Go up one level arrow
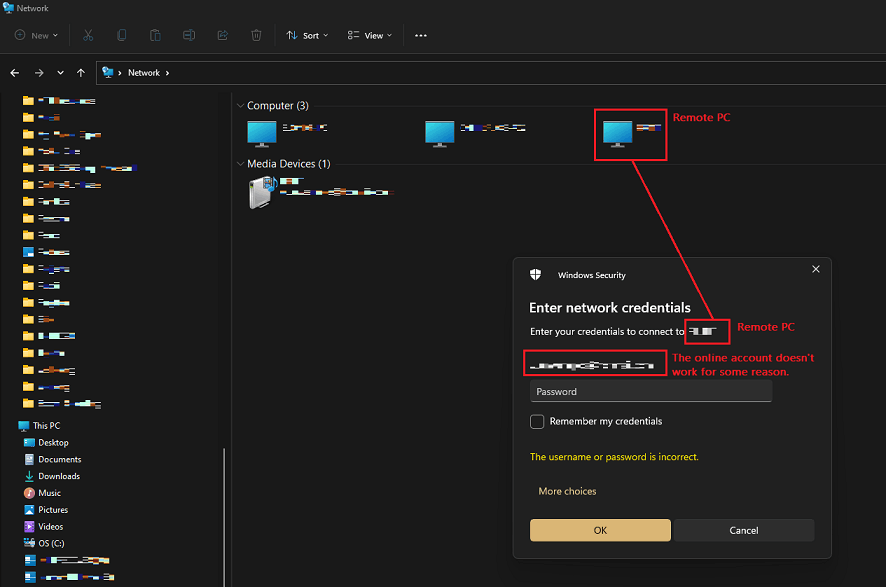 (81, 72)
